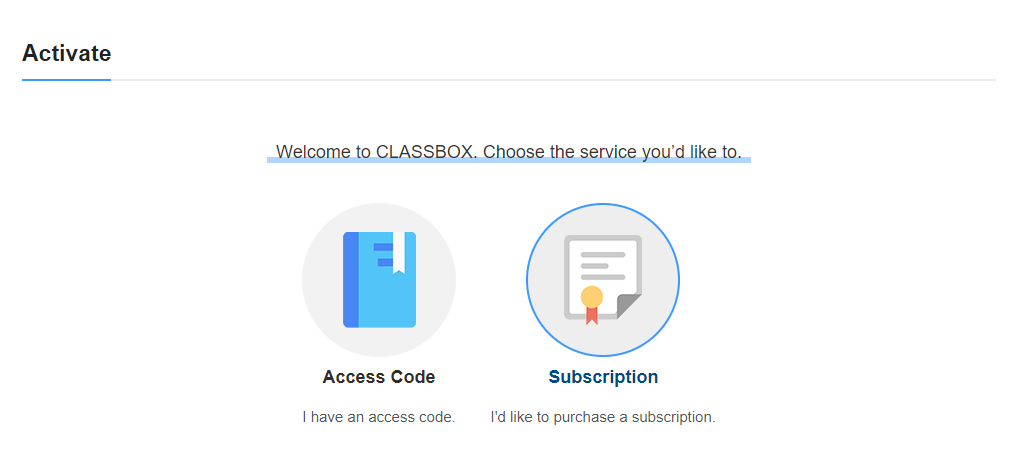Click gray text lines on certificate icon
Screen dimensions: 1016x466
(603, 266)
